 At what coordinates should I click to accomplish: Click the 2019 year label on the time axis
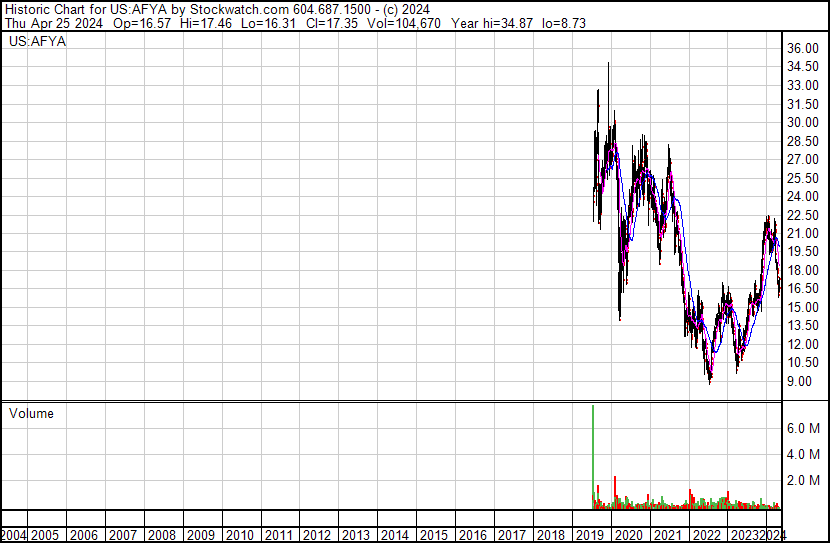(x=588, y=535)
